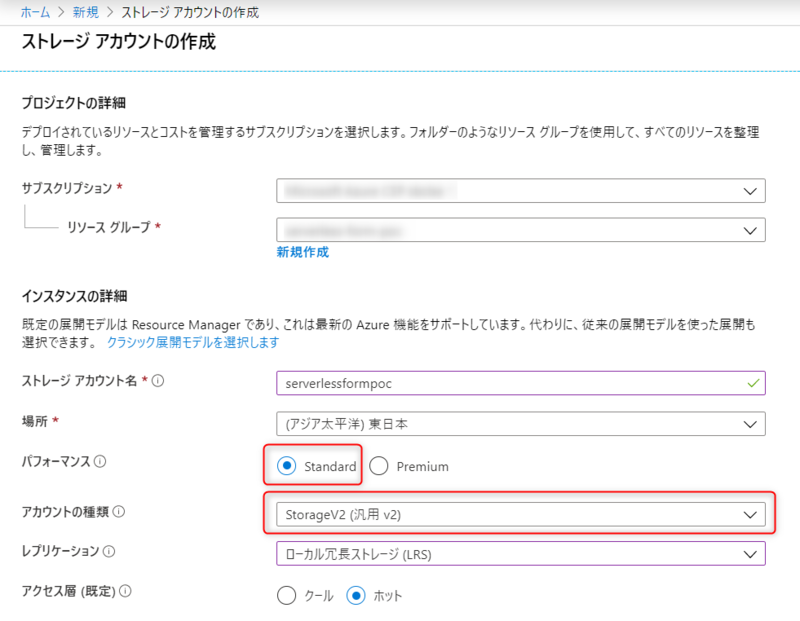Choose the クール access tier option
The width and height of the screenshot is (800, 621).
click(x=287, y=595)
